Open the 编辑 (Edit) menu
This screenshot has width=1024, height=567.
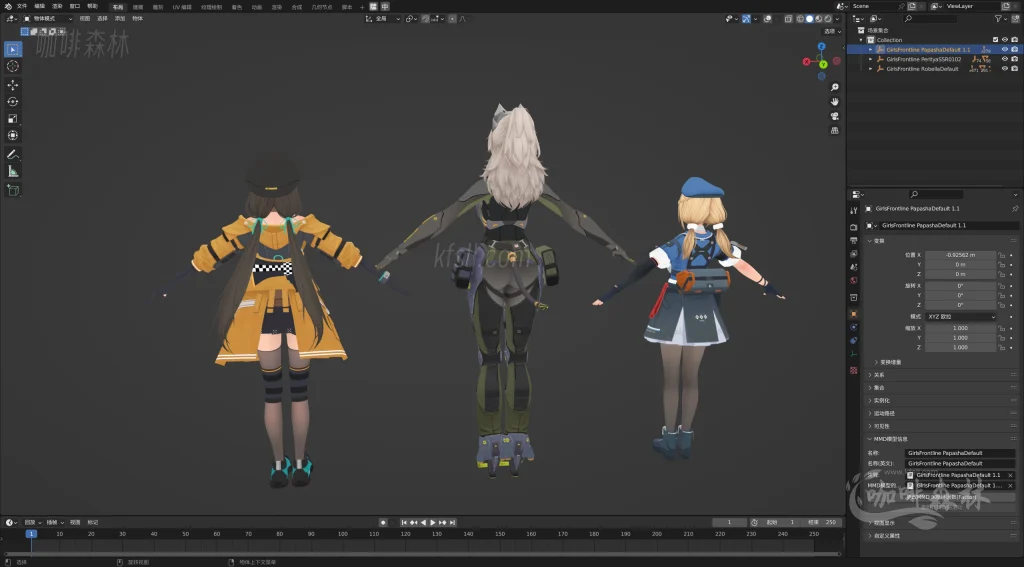click(x=40, y=6)
